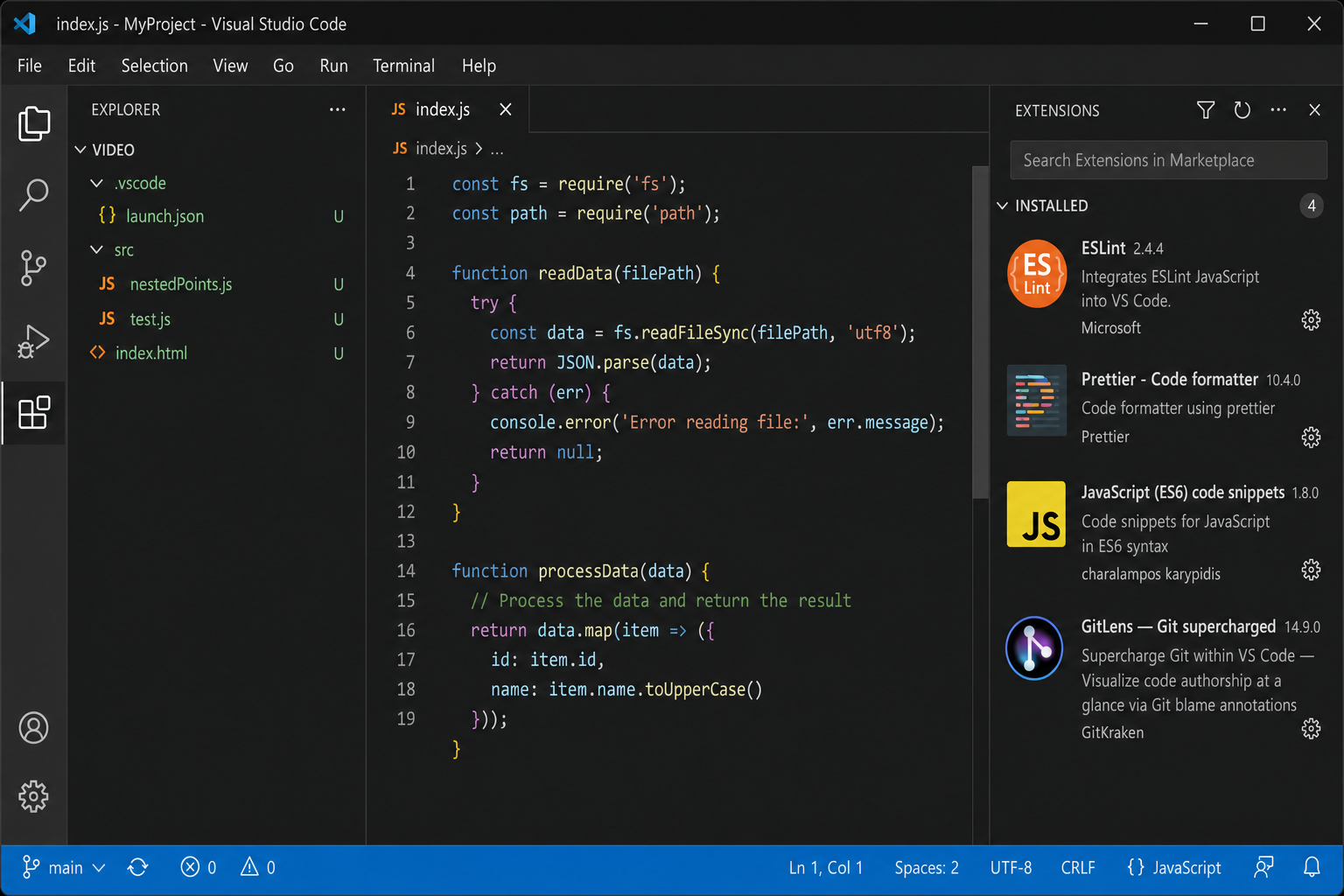Click the Prettier extension logo

tap(1037, 401)
